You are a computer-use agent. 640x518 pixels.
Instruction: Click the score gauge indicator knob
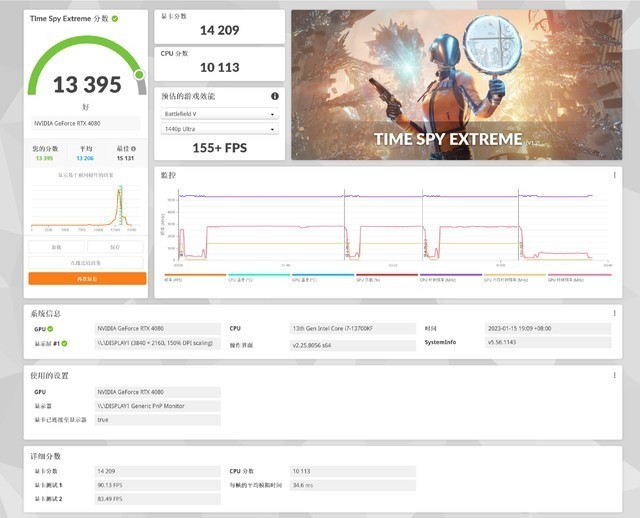pos(140,75)
